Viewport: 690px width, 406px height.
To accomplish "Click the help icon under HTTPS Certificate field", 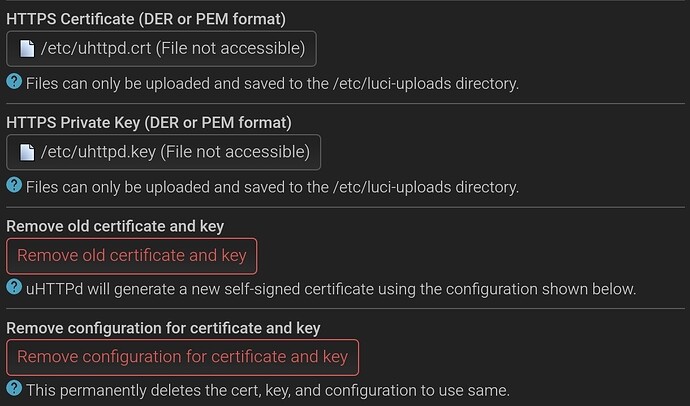I will 14,82.
